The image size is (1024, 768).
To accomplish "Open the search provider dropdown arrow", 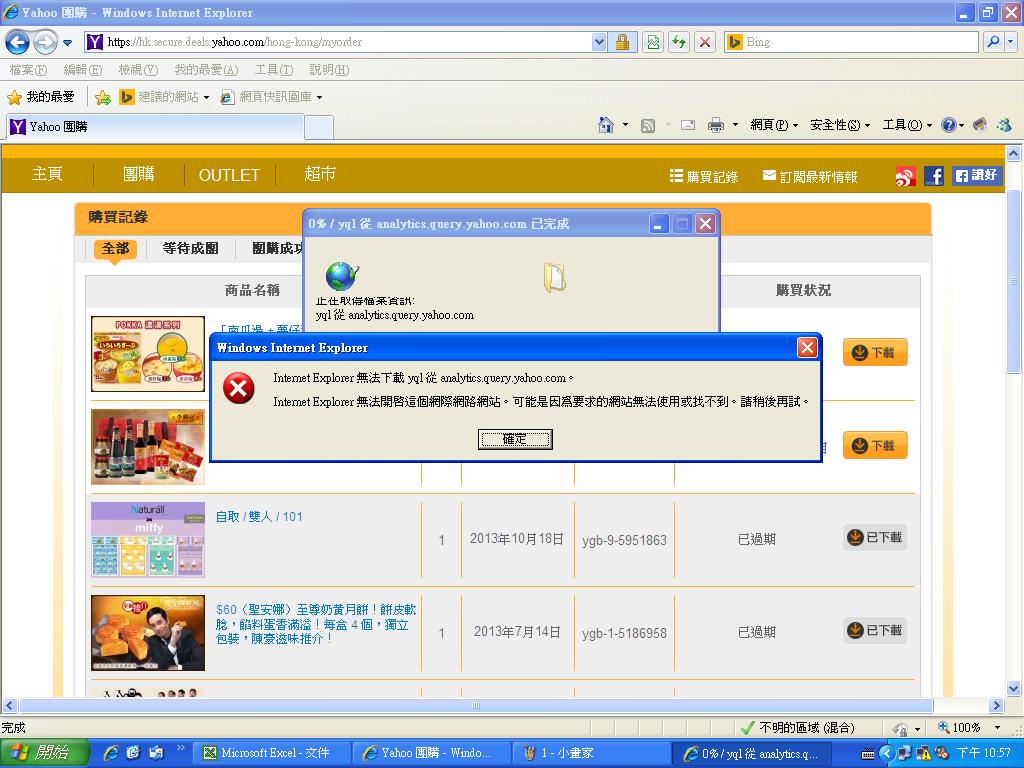I will click(x=1011, y=42).
